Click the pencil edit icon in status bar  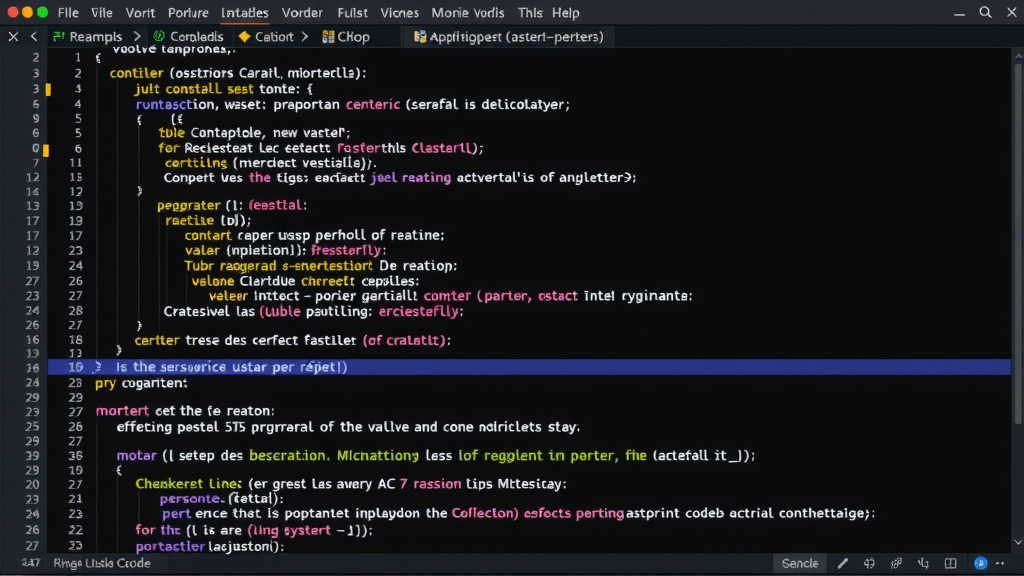843,563
